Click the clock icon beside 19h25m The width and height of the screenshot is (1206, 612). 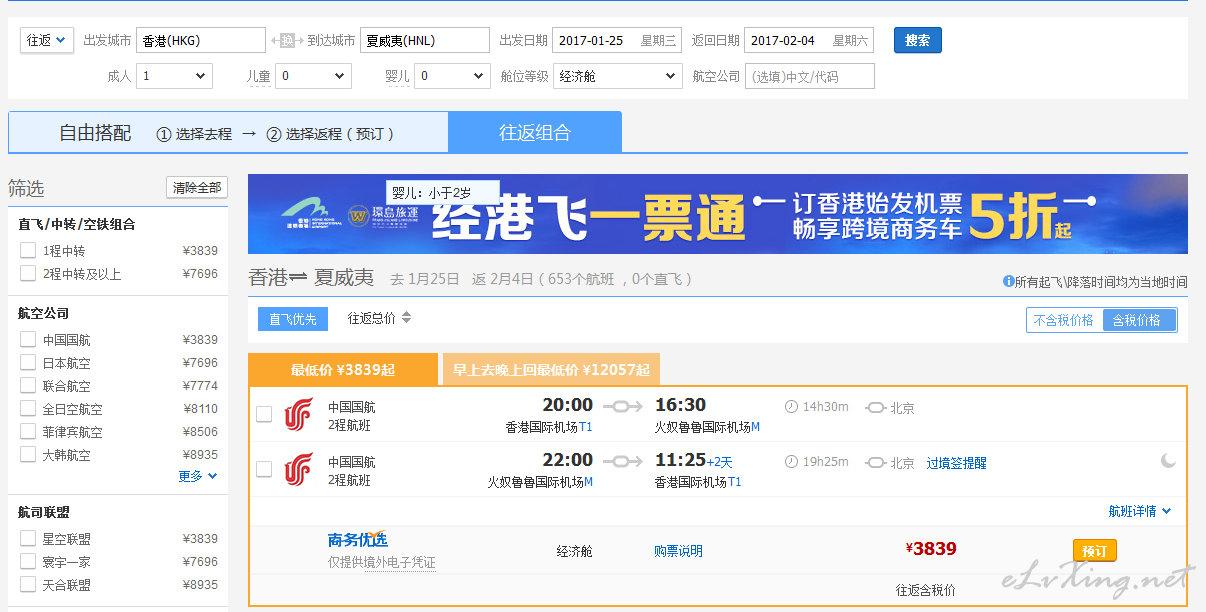(792, 462)
